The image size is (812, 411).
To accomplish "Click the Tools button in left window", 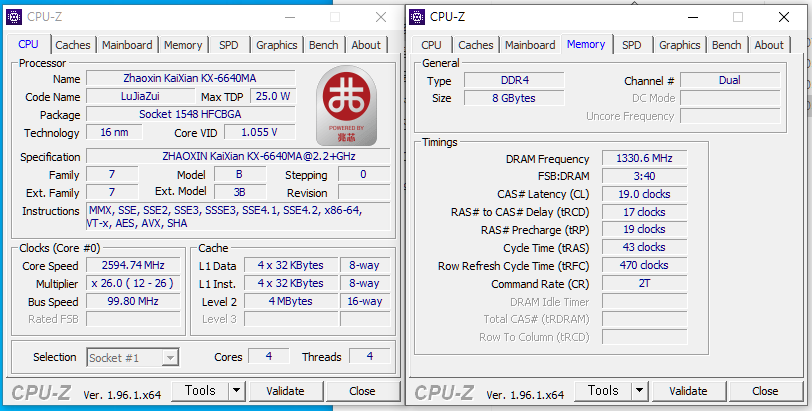I will [x=200, y=391].
